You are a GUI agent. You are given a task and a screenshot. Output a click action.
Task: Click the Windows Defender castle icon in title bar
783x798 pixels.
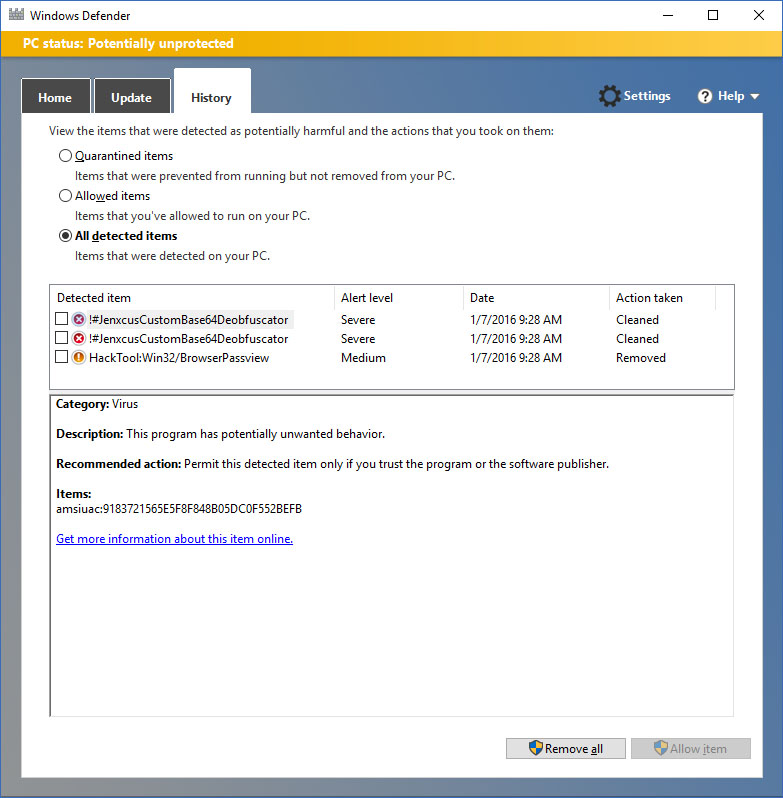pos(16,15)
